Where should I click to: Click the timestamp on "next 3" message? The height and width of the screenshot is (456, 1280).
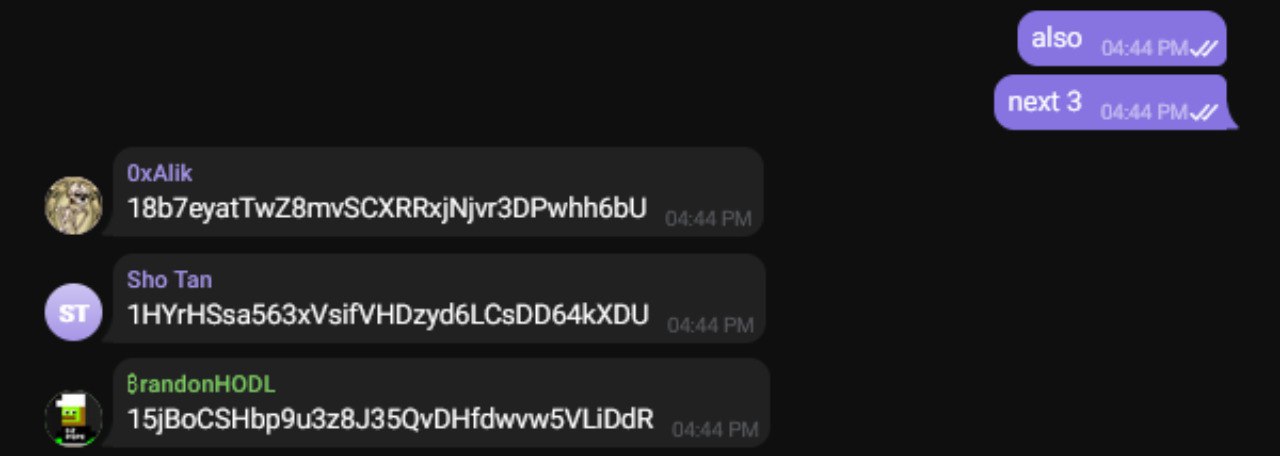[1145, 112]
